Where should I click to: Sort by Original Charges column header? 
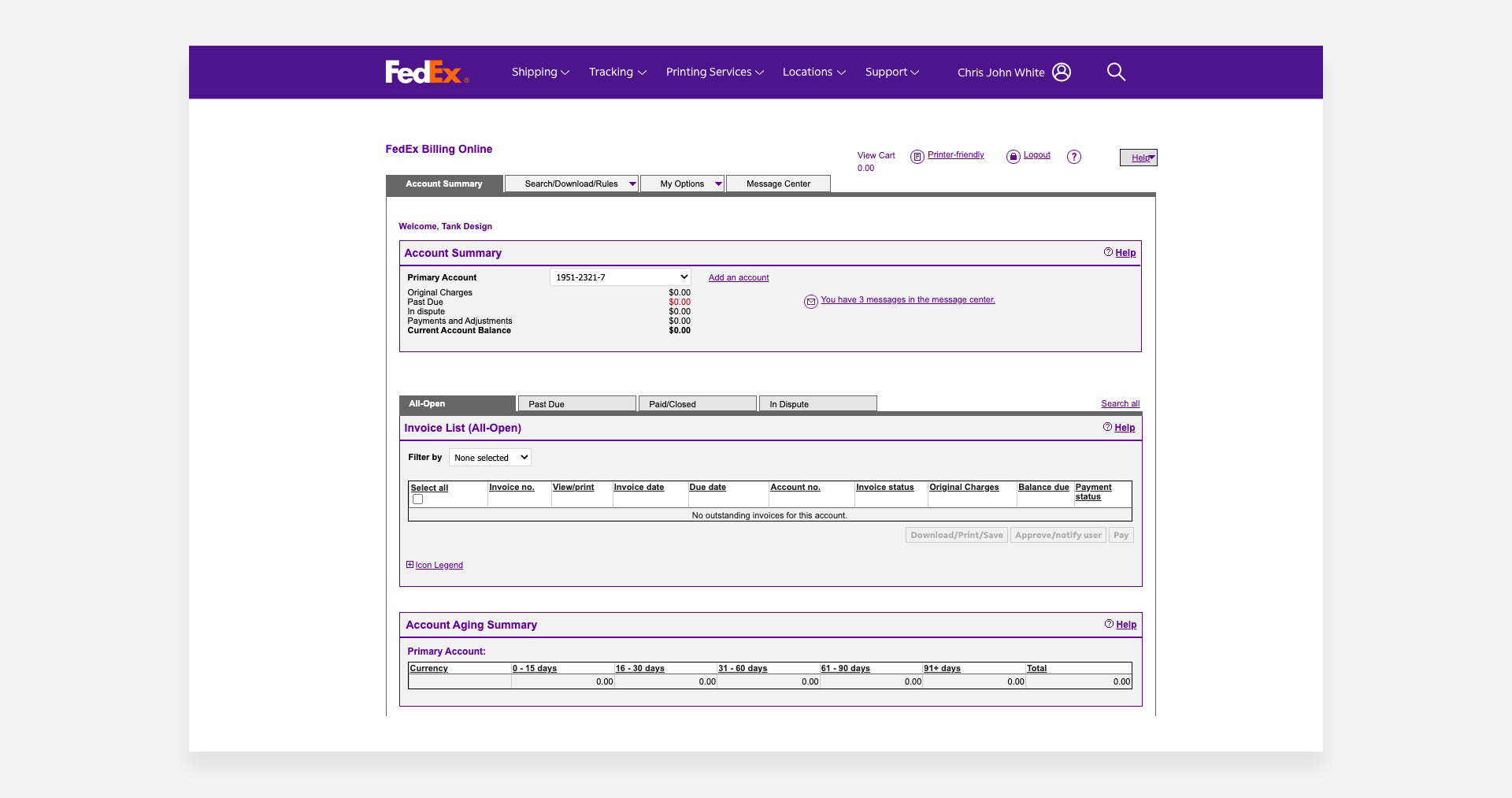(964, 487)
